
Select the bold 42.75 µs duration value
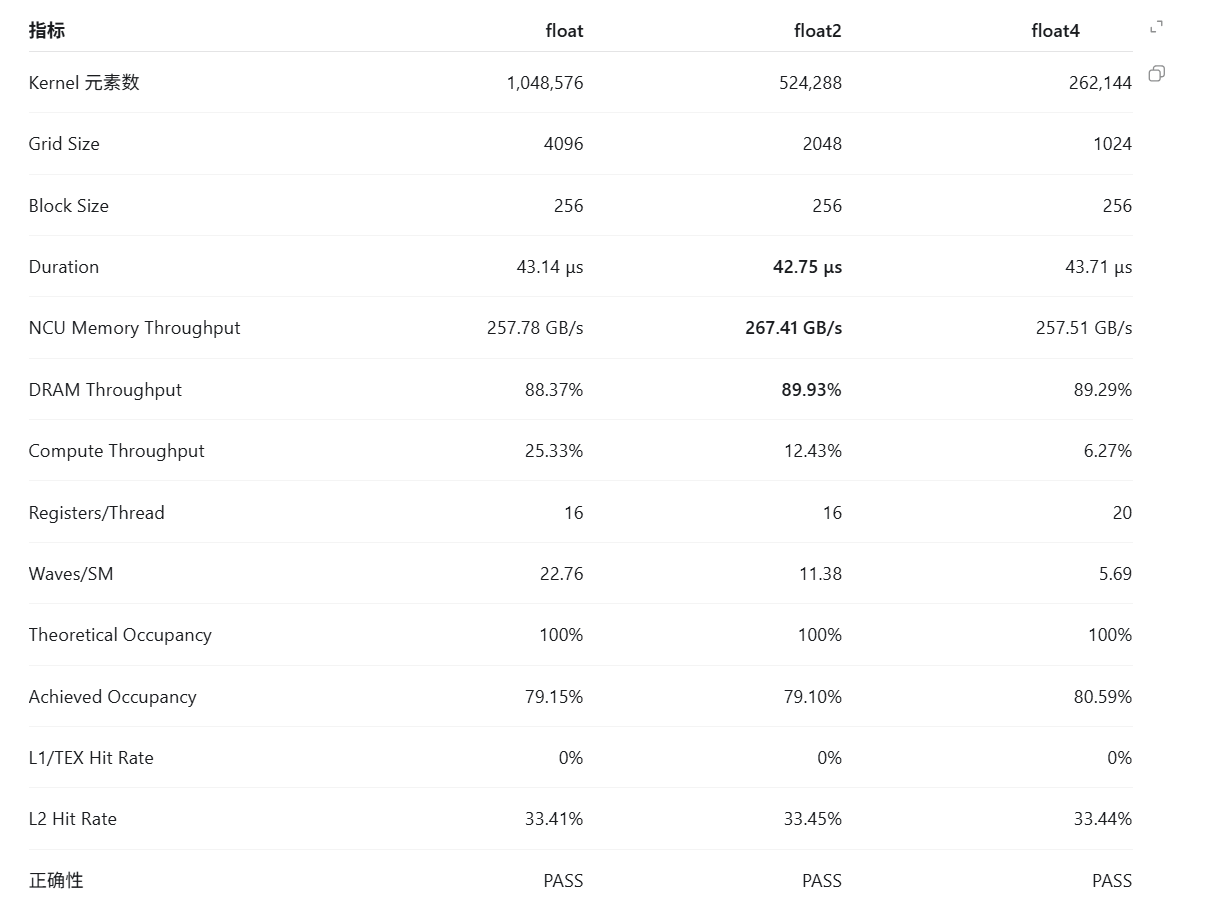tap(808, 267)
